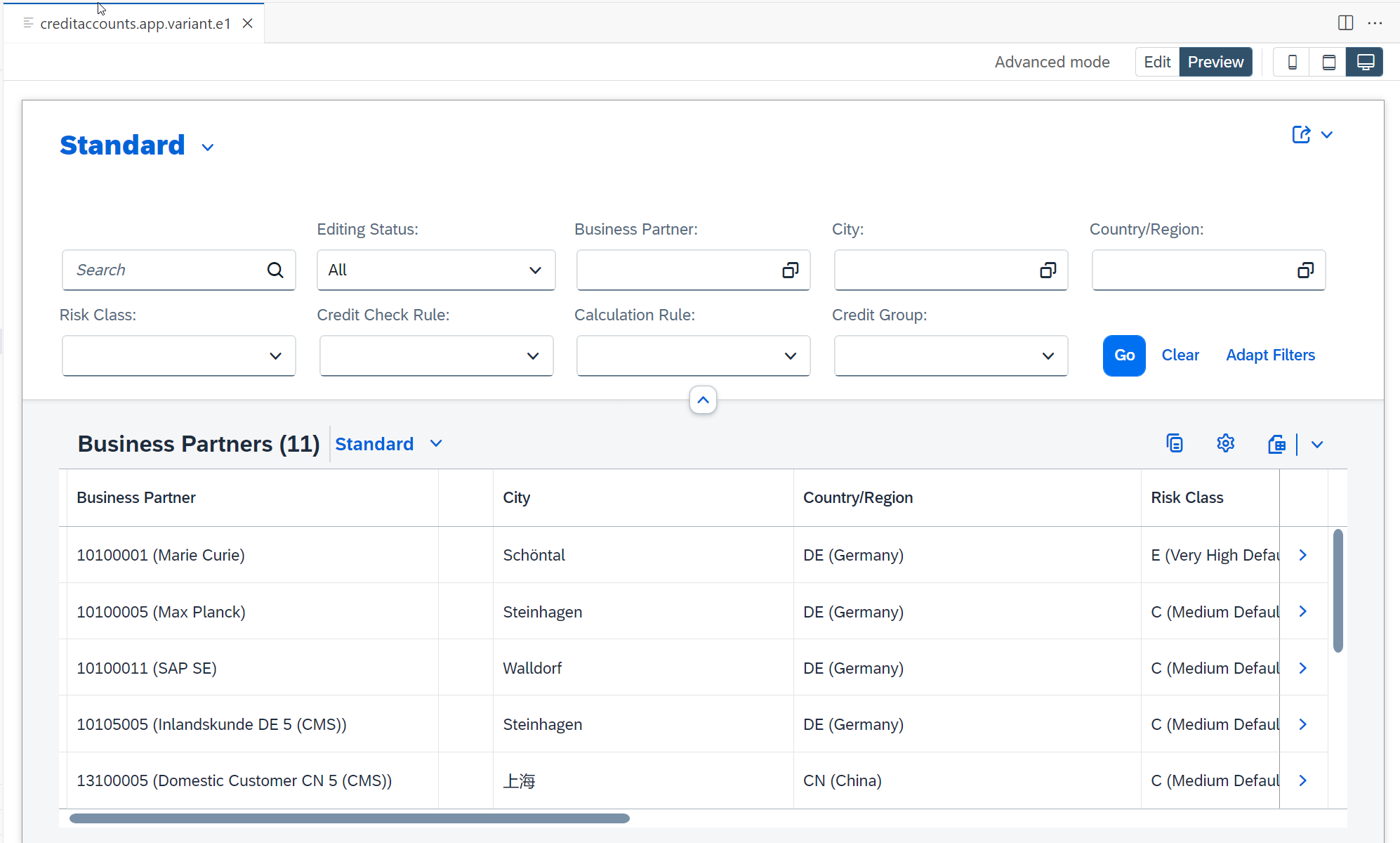This screenshot has width=1400, height=843.
Task: Click the table copy icon
Action: [1175, 443]
